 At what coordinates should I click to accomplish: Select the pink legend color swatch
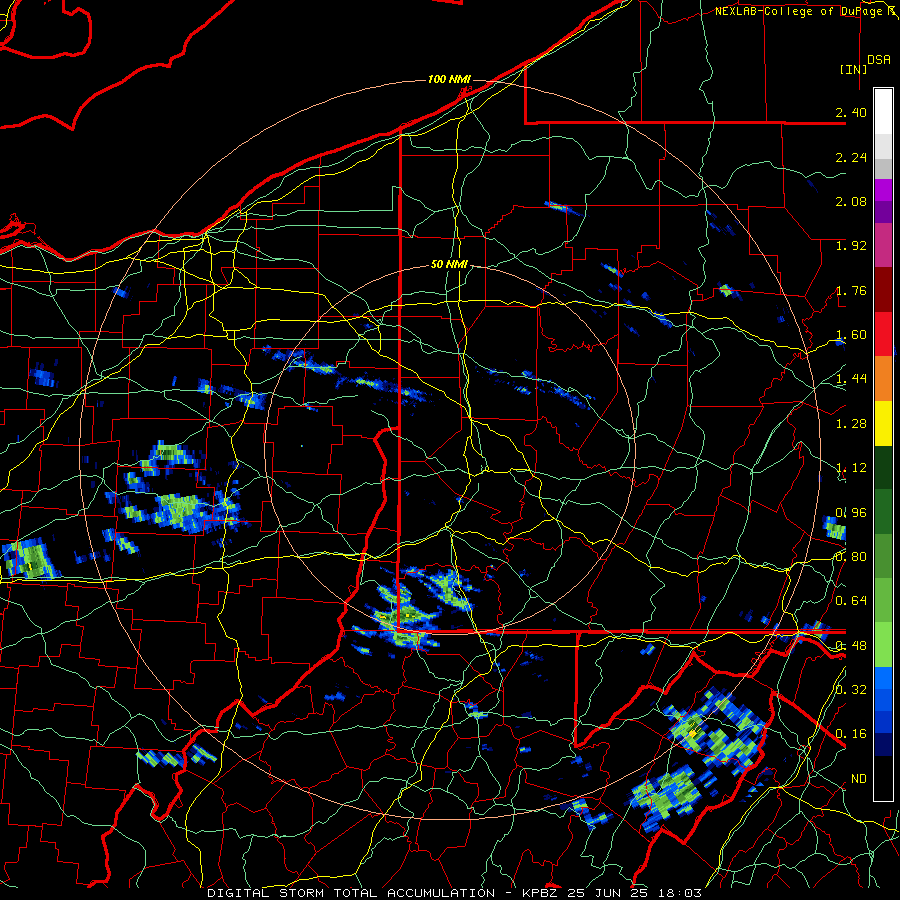tap(883, 245)
